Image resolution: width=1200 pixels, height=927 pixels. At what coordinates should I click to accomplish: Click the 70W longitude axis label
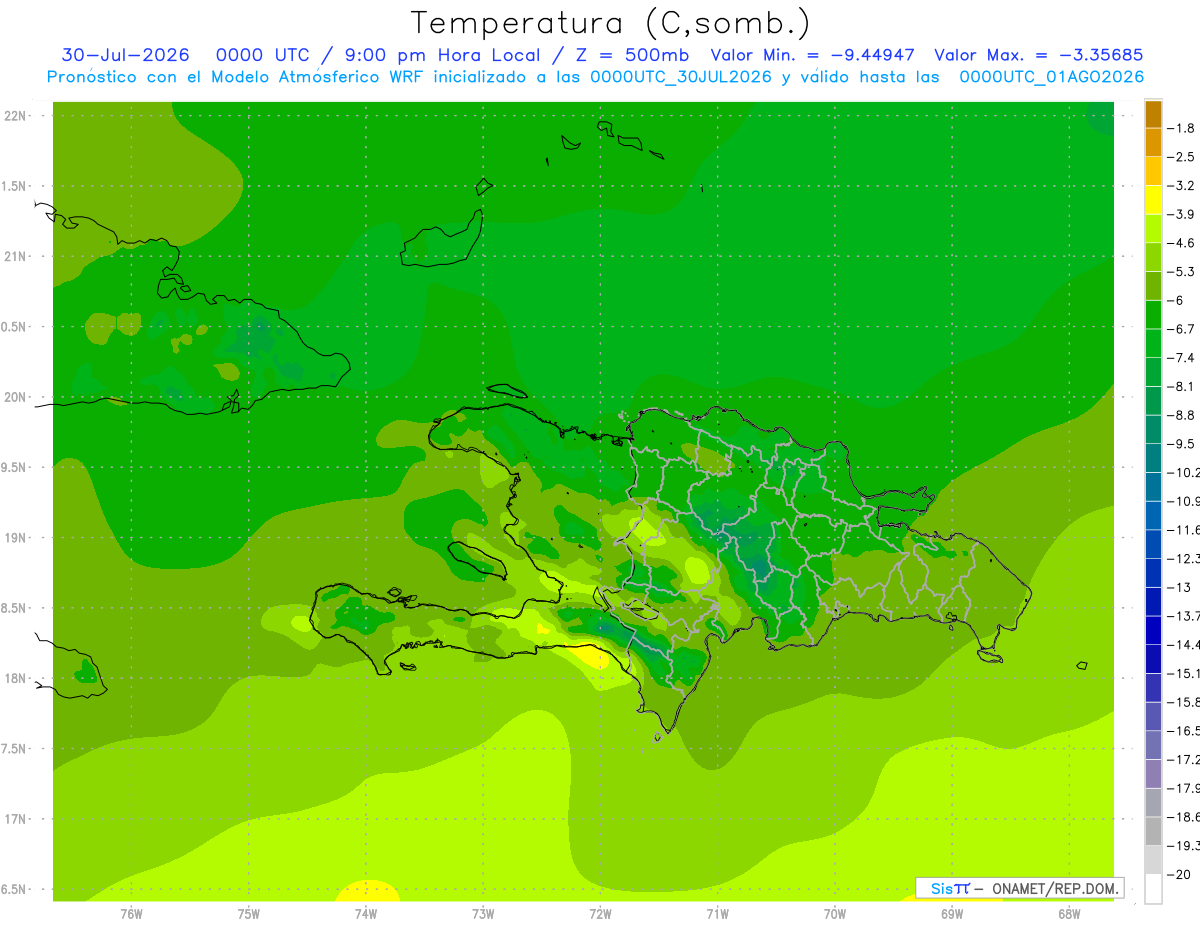[835, 914]
